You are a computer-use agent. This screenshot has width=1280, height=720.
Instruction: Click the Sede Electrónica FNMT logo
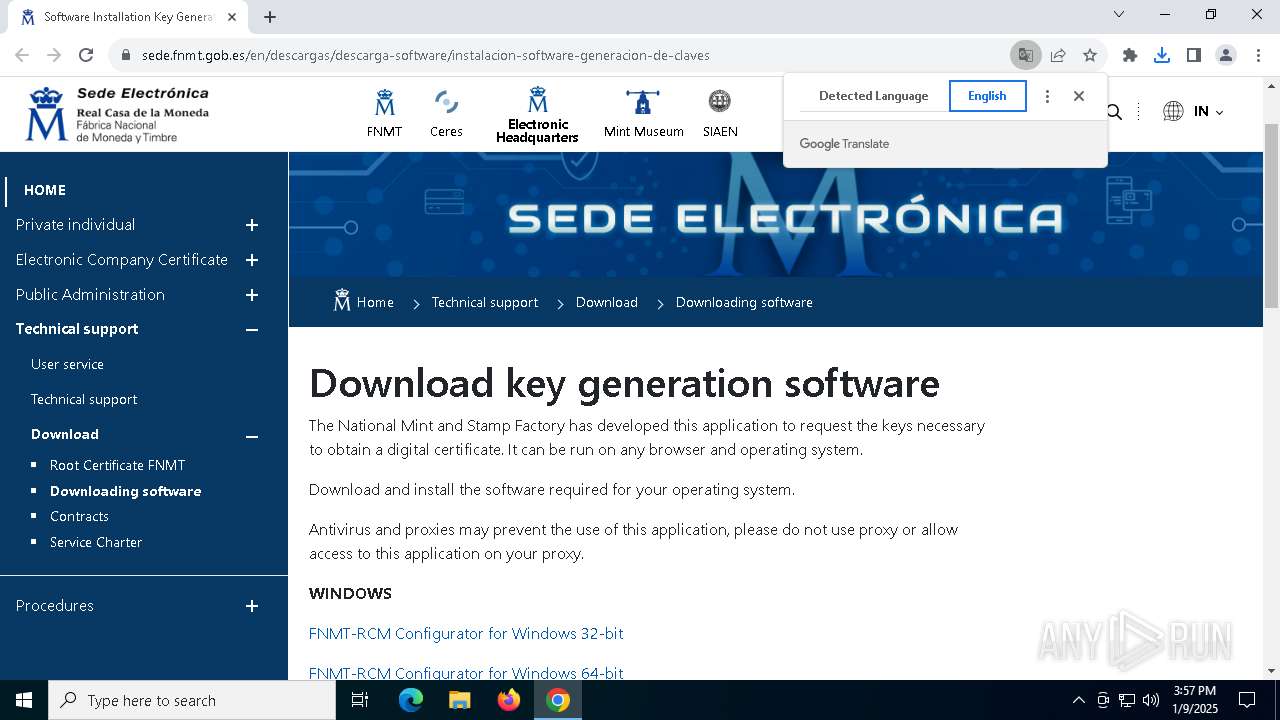118,114
